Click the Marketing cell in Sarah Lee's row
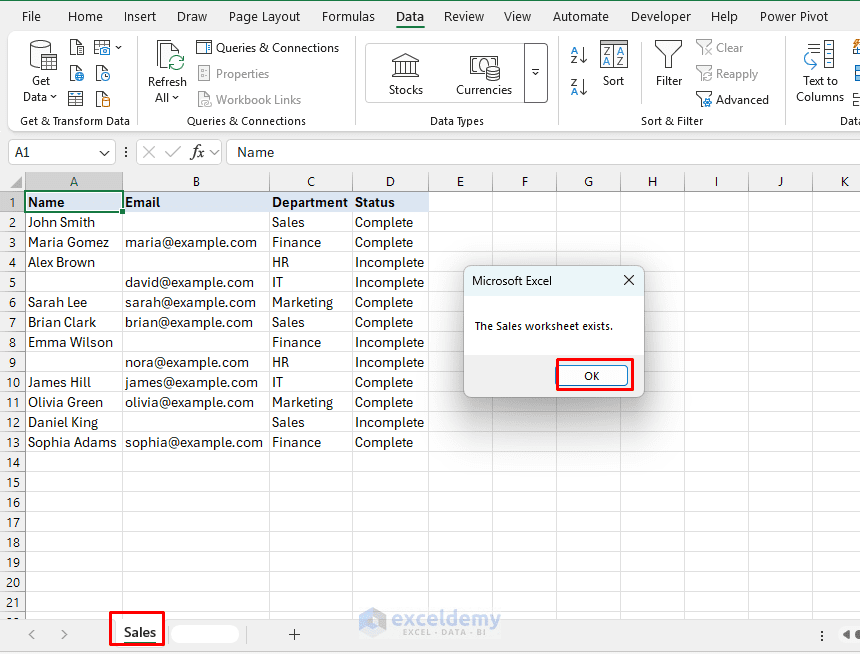 [x=310, y=302]
